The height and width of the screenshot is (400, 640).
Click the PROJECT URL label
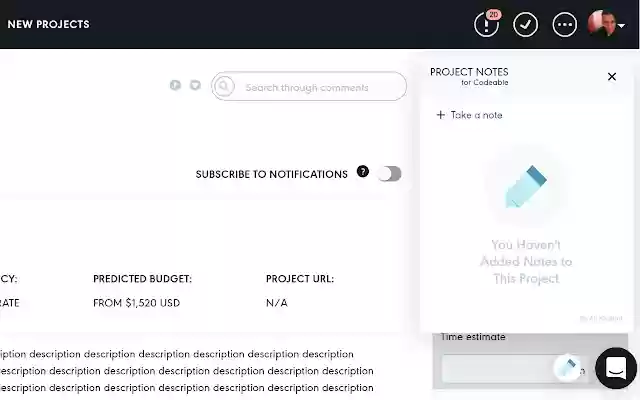click(300, 279)
